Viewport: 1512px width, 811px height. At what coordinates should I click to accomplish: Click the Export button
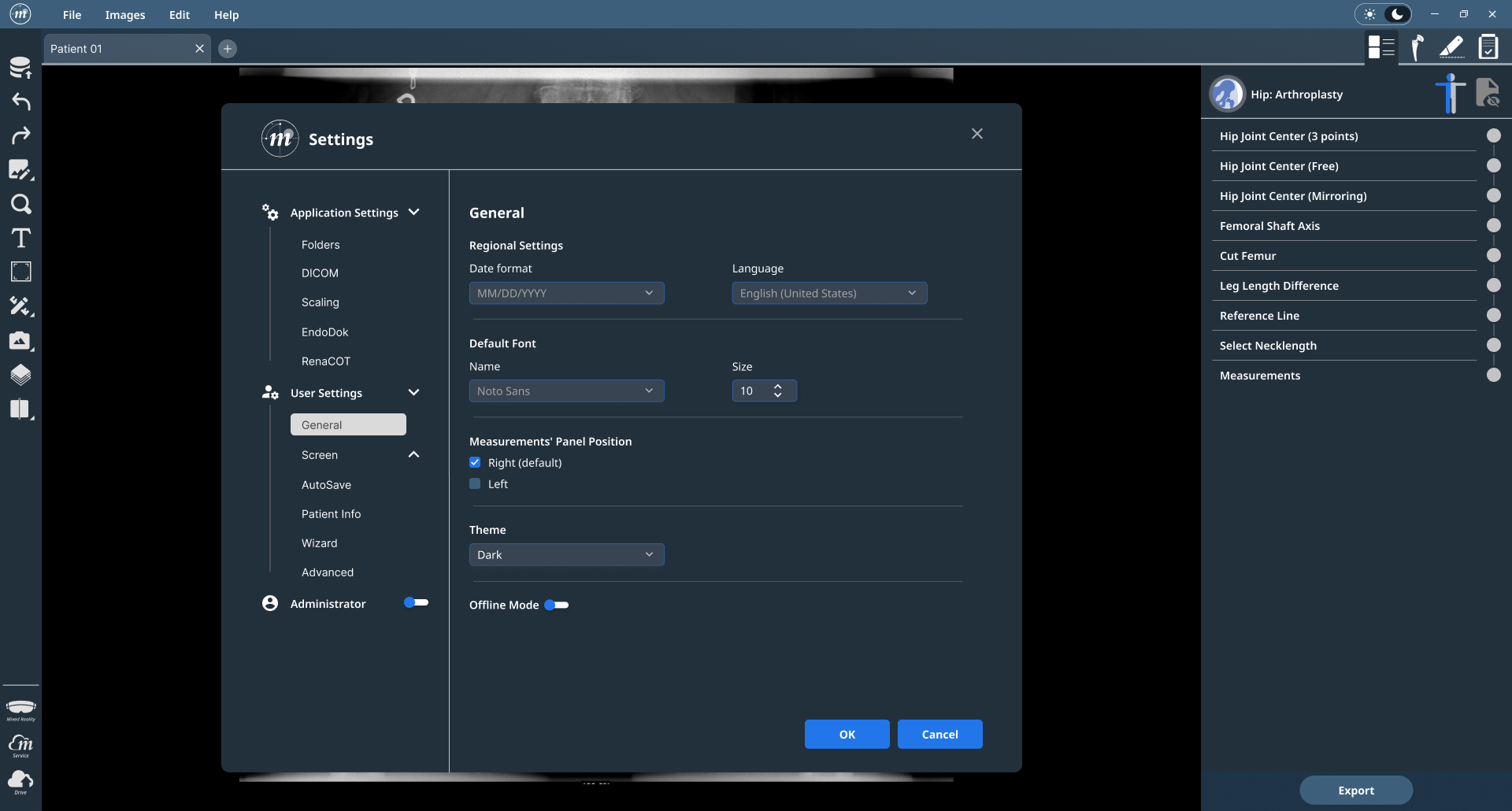[1355, 791]
